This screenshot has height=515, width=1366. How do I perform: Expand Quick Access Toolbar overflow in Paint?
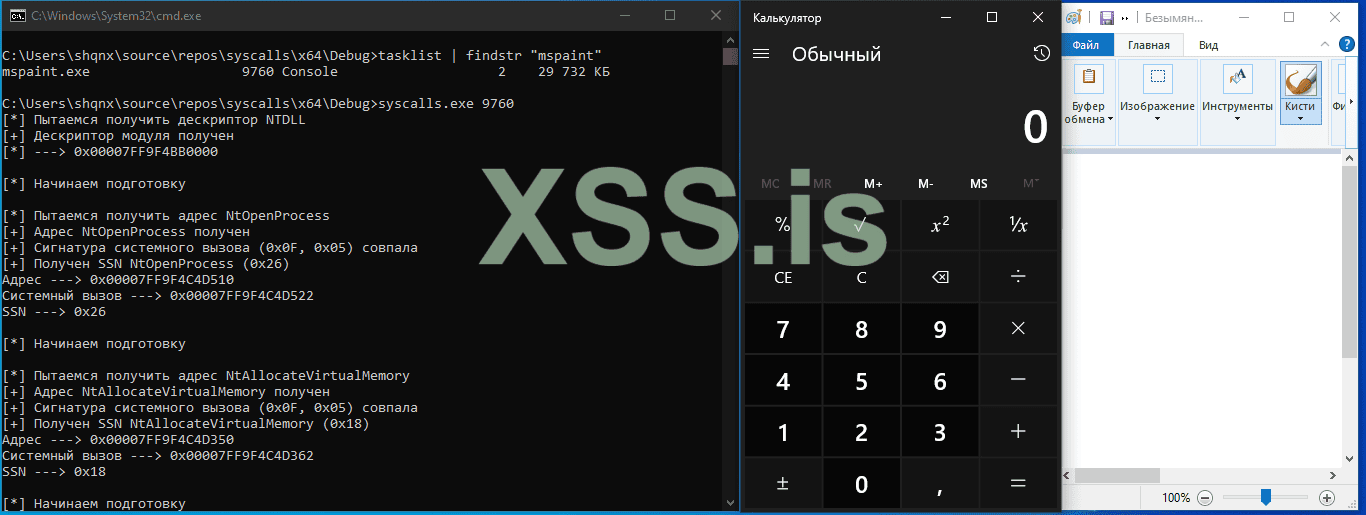pyautogui.click(x=1125, y=18)
